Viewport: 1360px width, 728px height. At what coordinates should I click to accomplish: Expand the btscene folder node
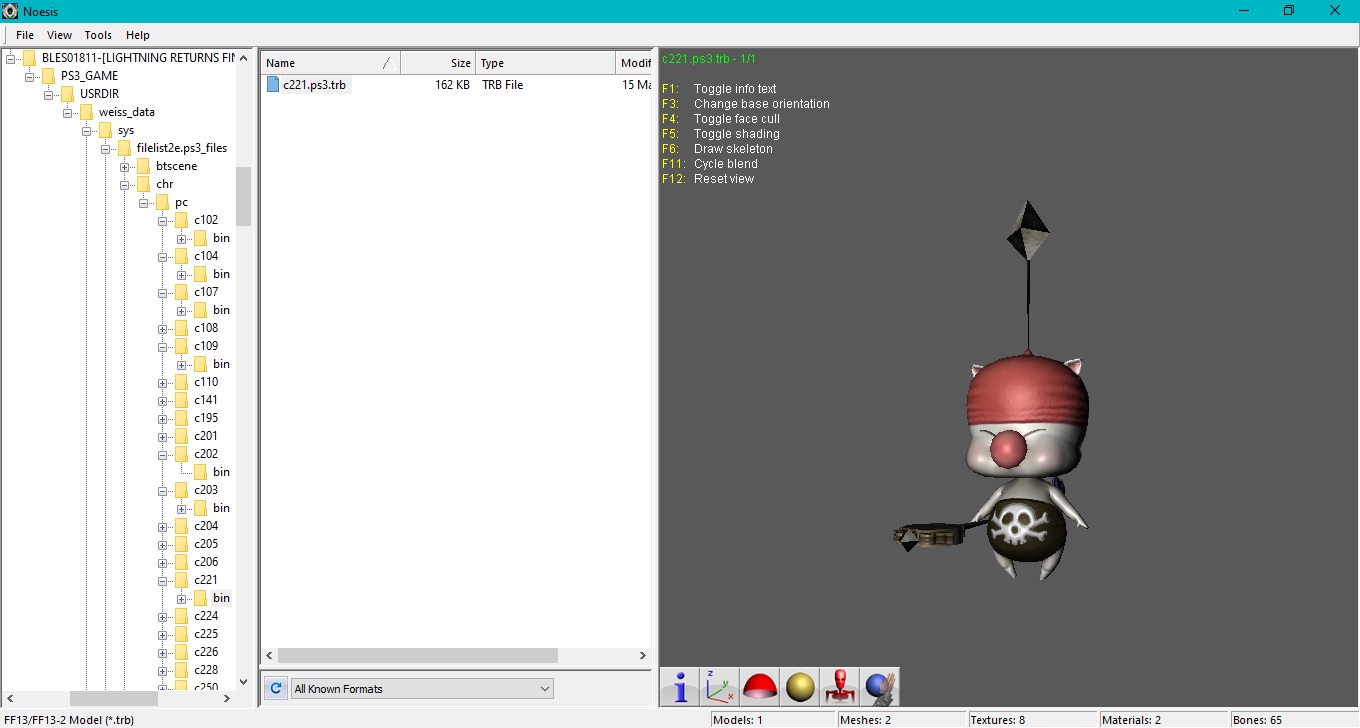[x=124, y=166]
